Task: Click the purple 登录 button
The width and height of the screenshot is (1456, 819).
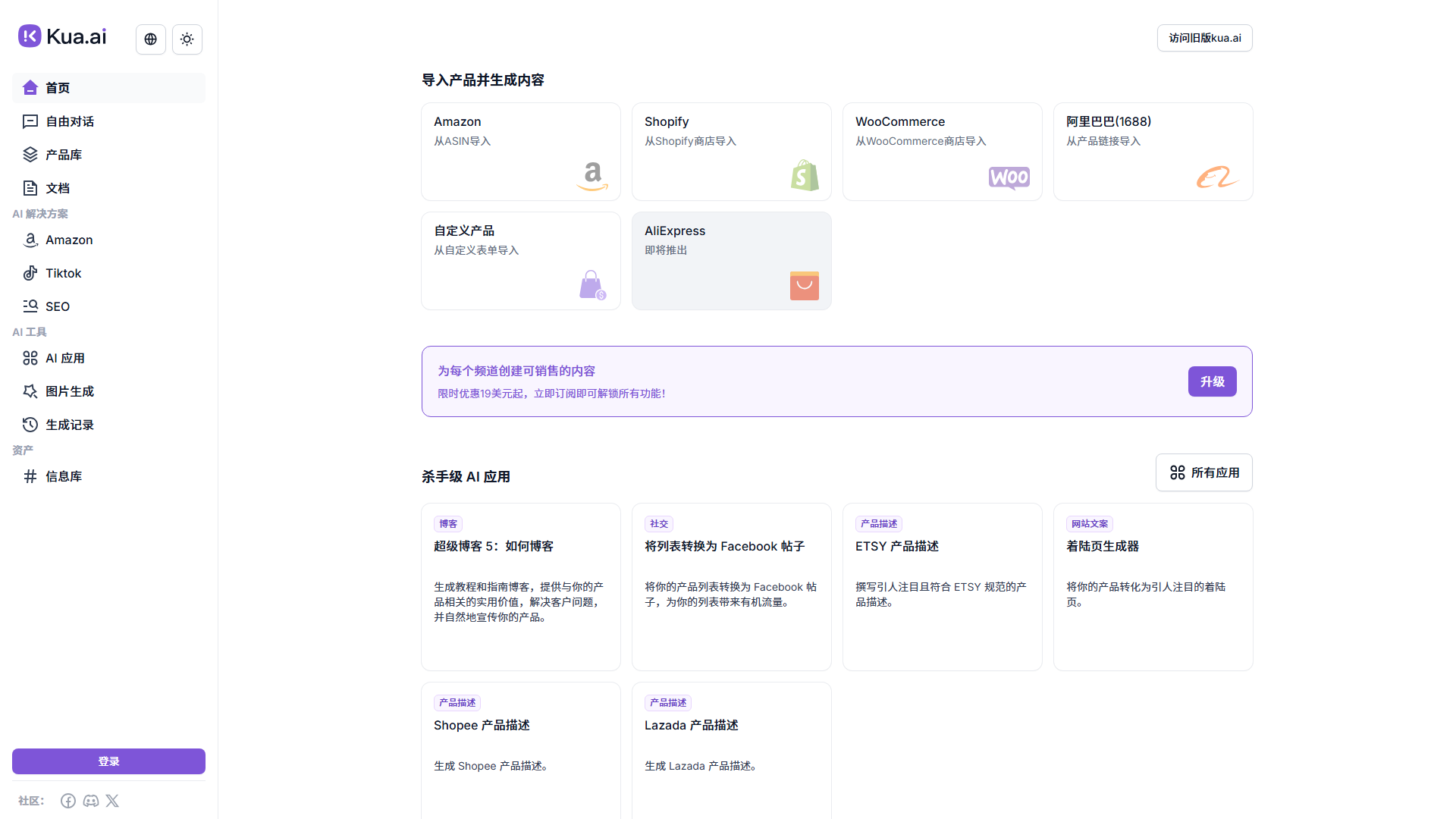Action: click(x=108, y=761)
